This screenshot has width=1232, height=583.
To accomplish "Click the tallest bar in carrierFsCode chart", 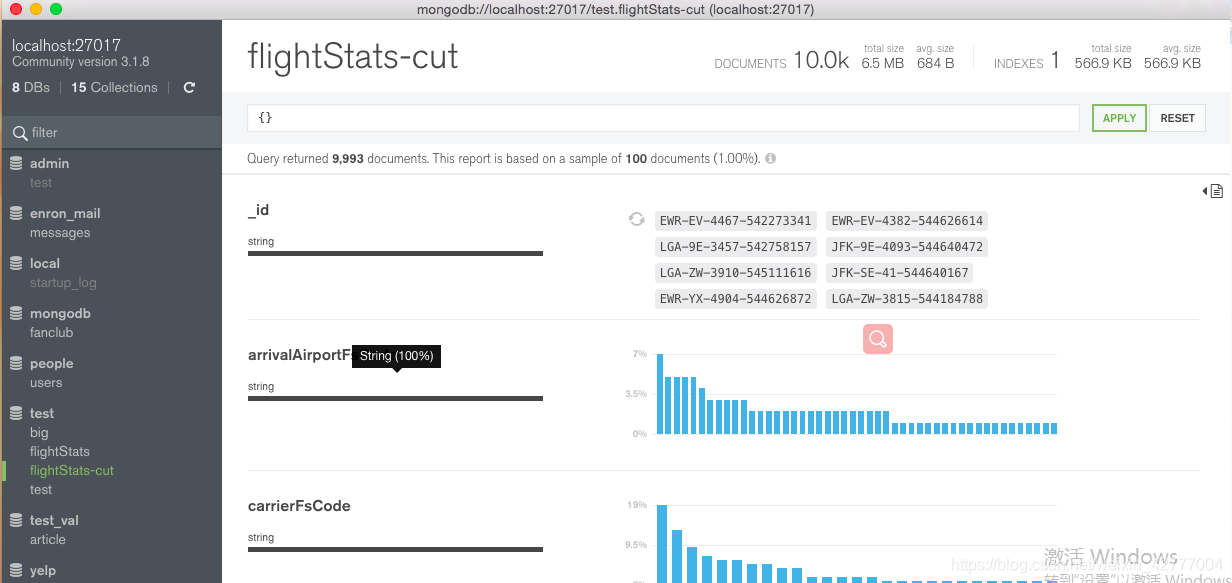I will (661, 543).
